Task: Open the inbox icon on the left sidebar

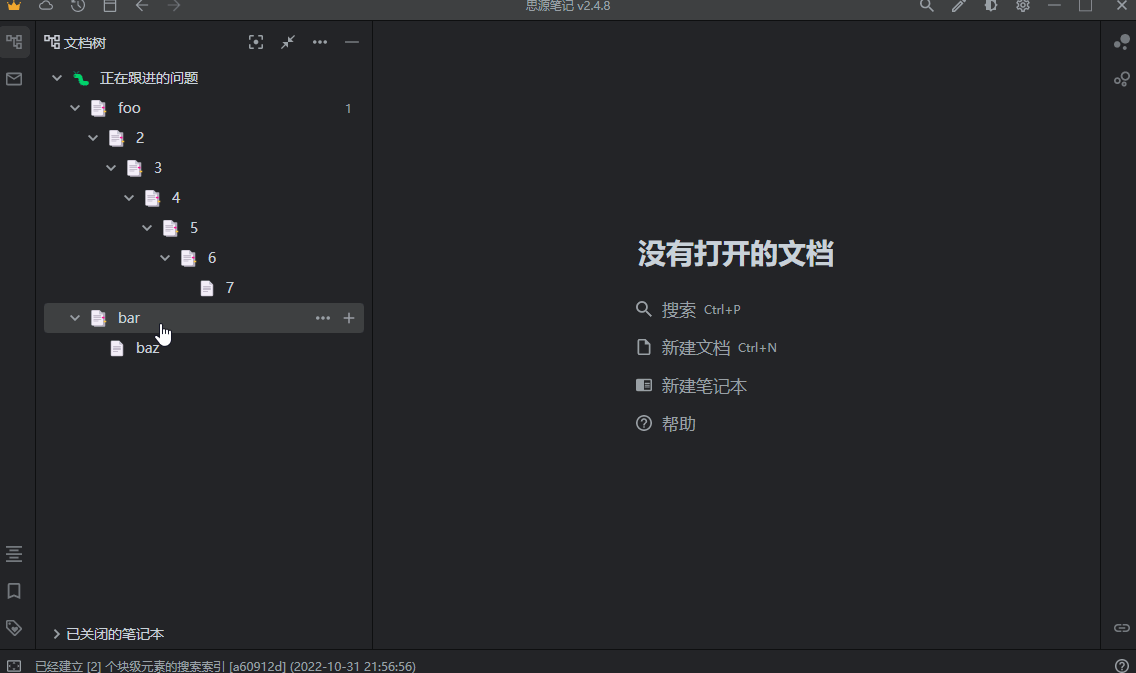Action: [14, 79]
